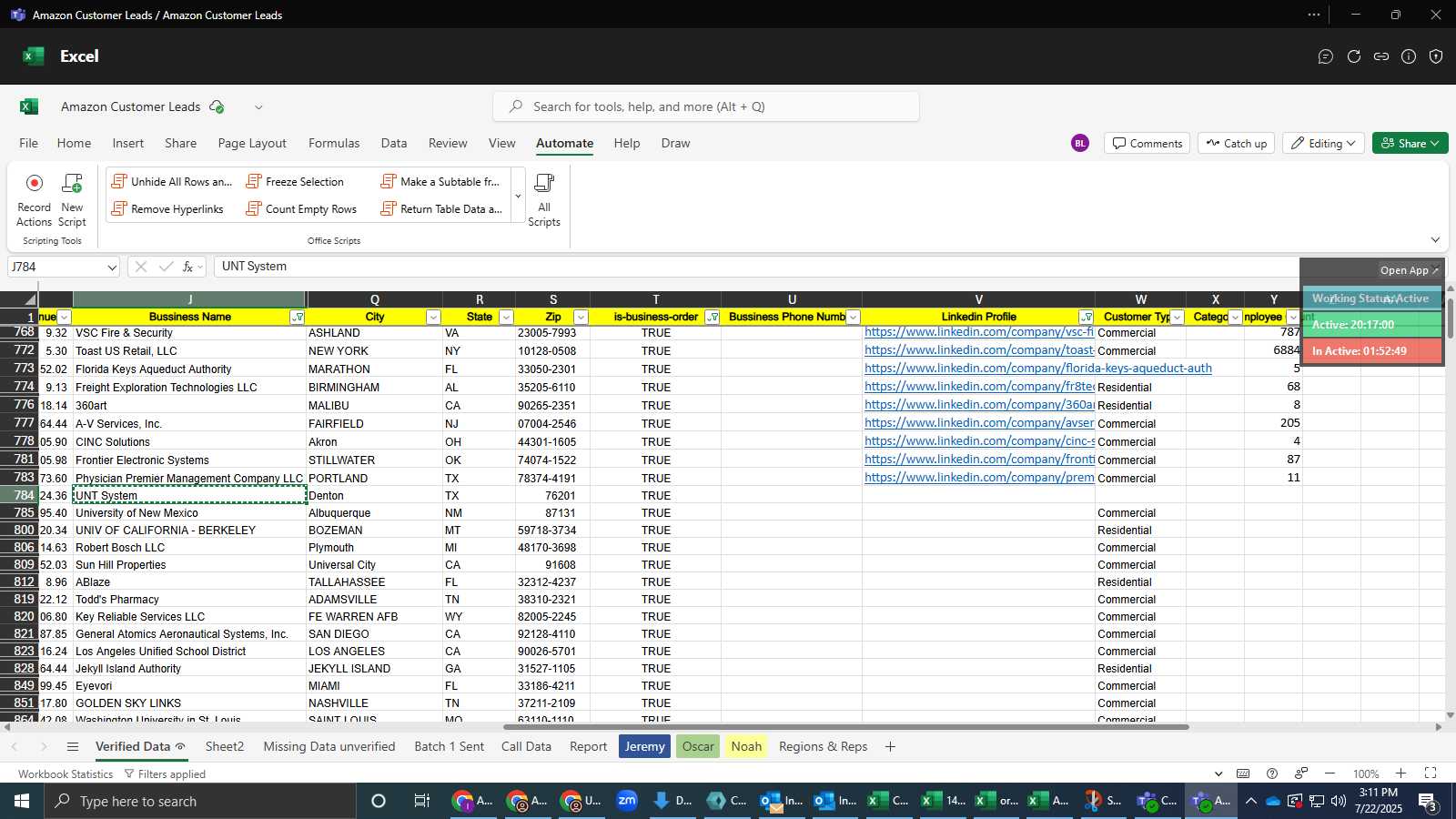The width and height of the screenshot is (1456, 819).
Task: Open Formulas tab
Action: pyautogui.click(x=334, y=143)
